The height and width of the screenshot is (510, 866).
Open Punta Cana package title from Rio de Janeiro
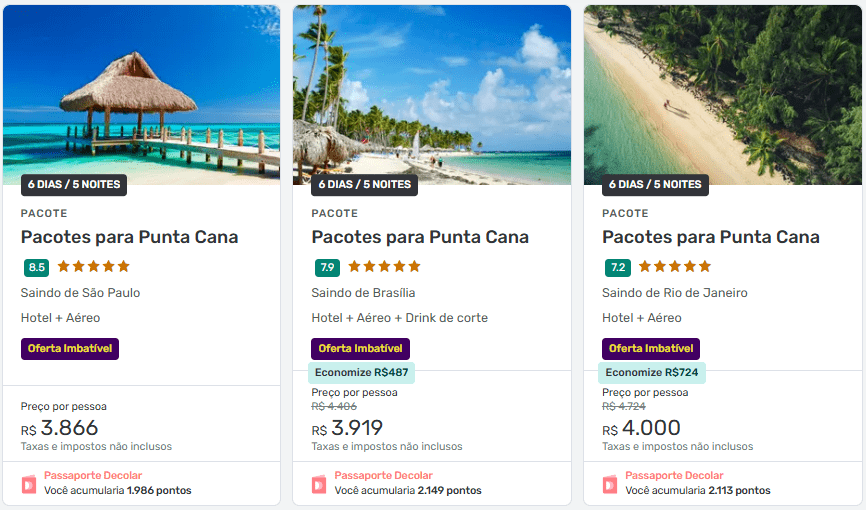pyautogui.click(x=710, y=237)
